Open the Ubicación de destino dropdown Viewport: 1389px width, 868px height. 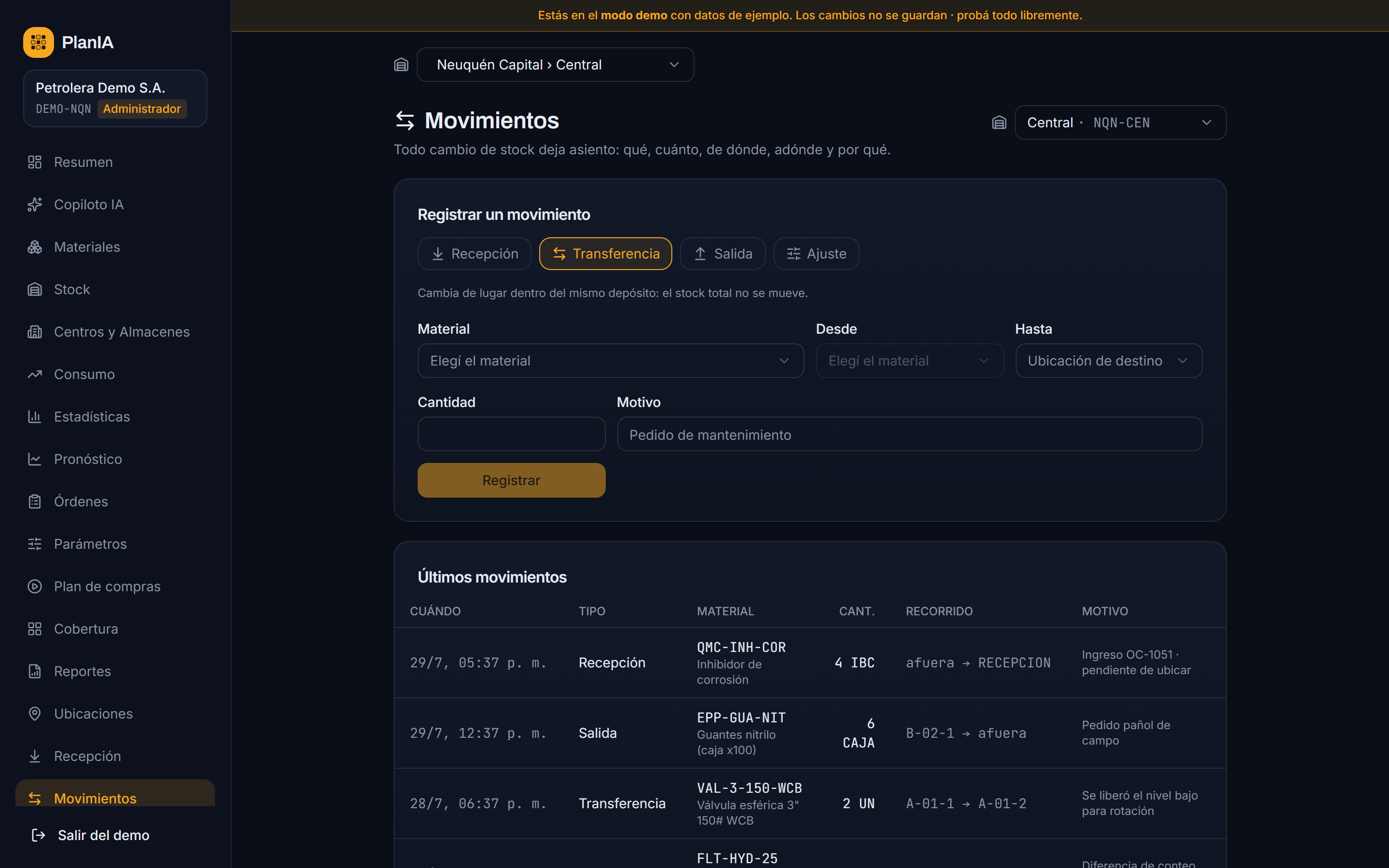click(x=1108, y=361)
